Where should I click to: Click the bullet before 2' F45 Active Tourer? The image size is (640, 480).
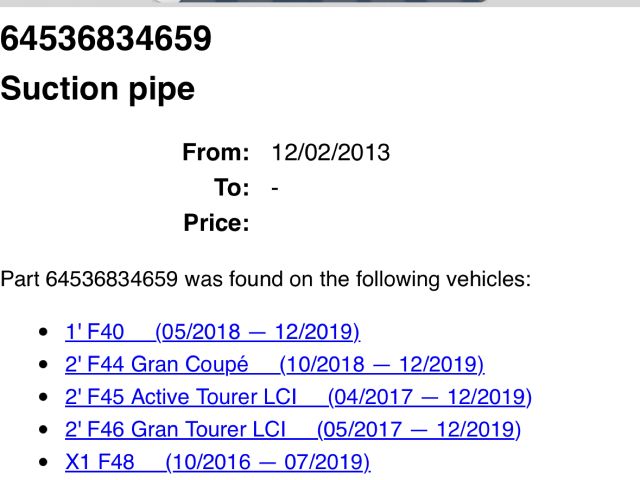pyautogui.click(x=42, y=398)
